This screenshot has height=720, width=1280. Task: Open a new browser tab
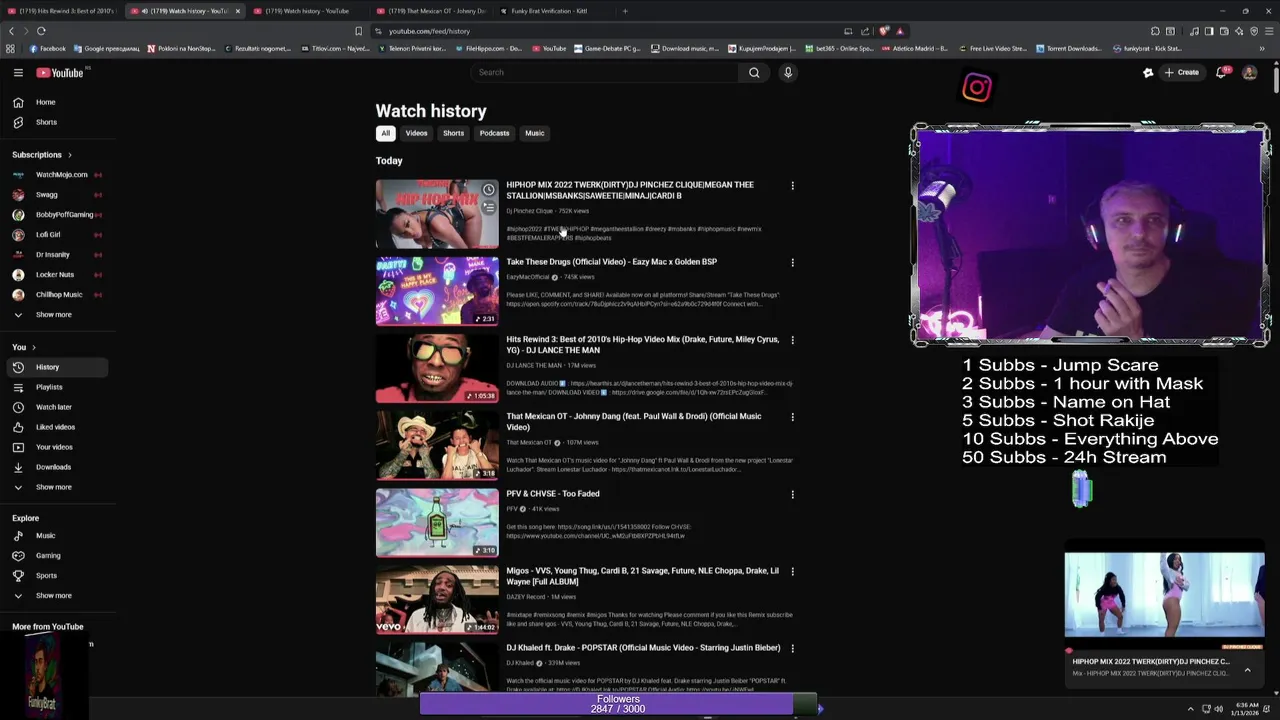(625, 11)
